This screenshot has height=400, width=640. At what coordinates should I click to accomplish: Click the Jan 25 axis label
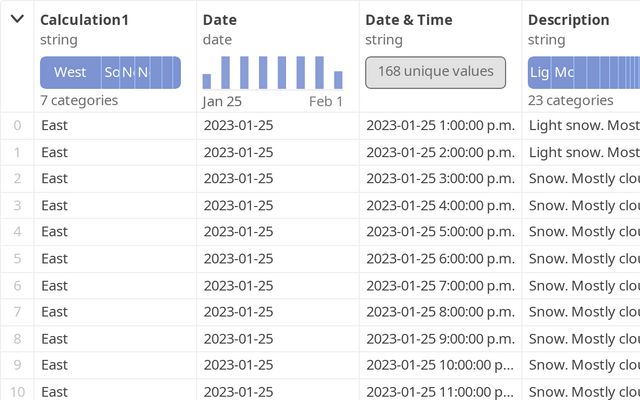click(222, 102)
